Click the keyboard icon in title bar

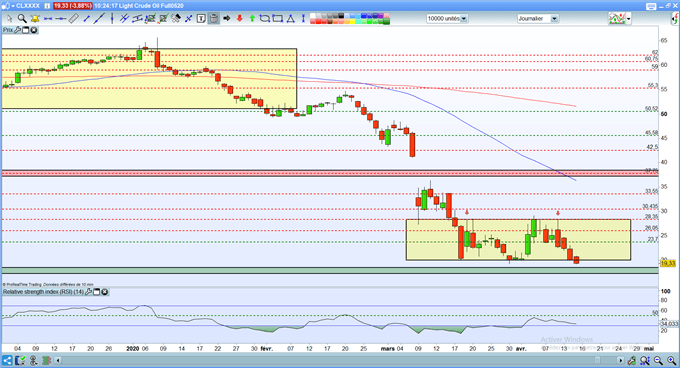pyautogui.click(x=651, y=6)
